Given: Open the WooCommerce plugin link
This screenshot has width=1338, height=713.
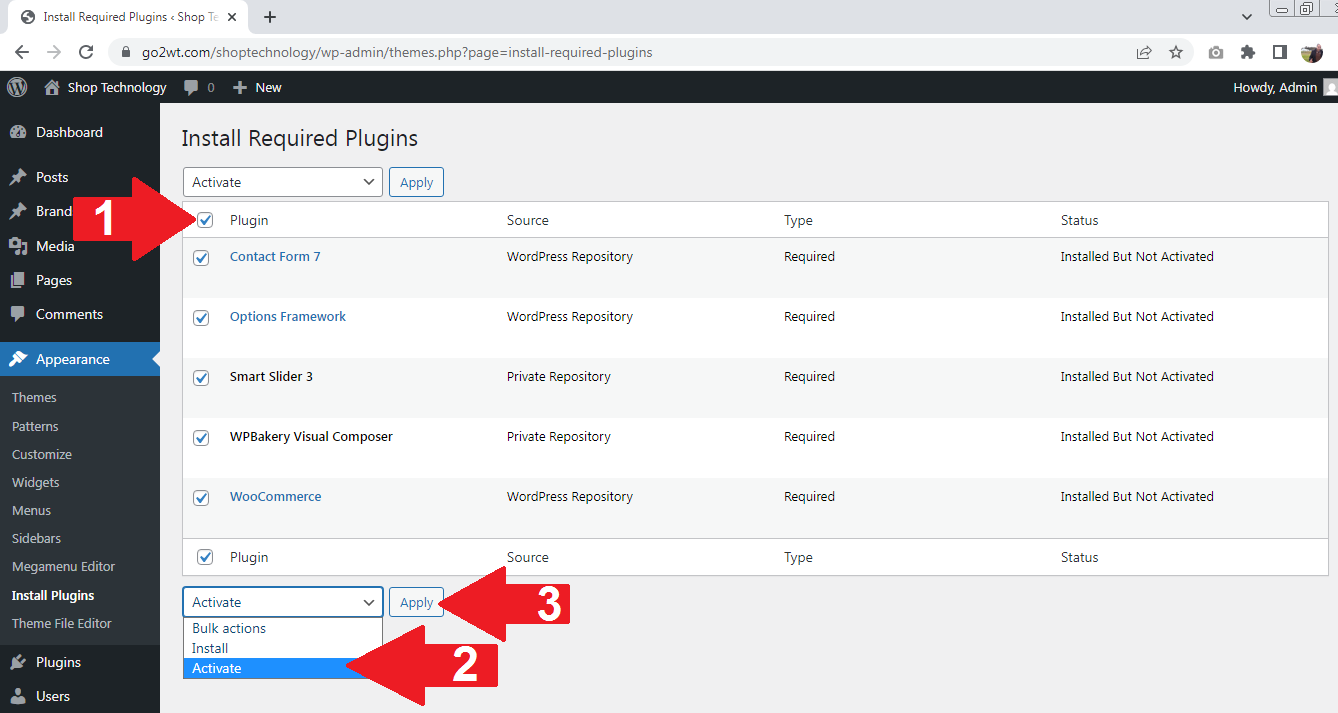Looking at the screenshot, I should (x=276, y=496).
